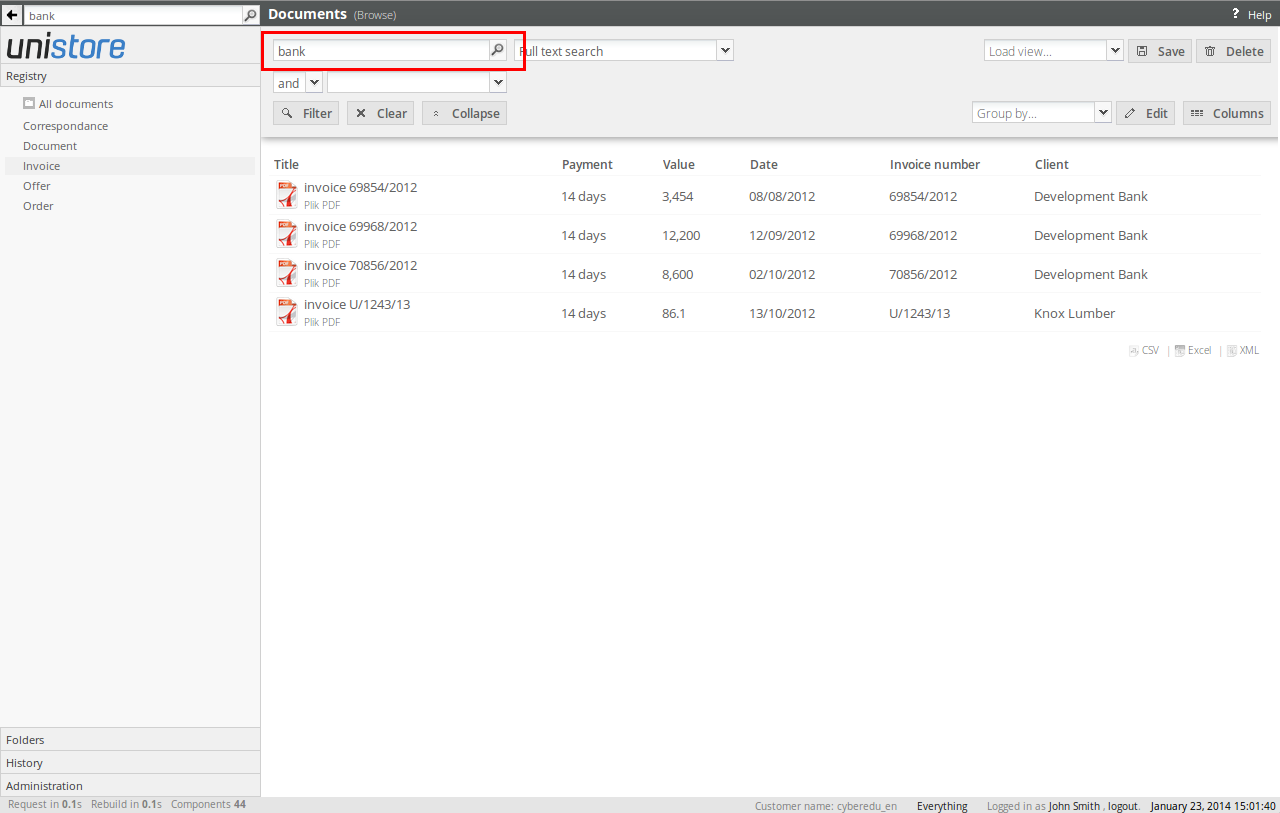
Task: Open invoice 69854/2012 title link
Action: tap(360, 187)
